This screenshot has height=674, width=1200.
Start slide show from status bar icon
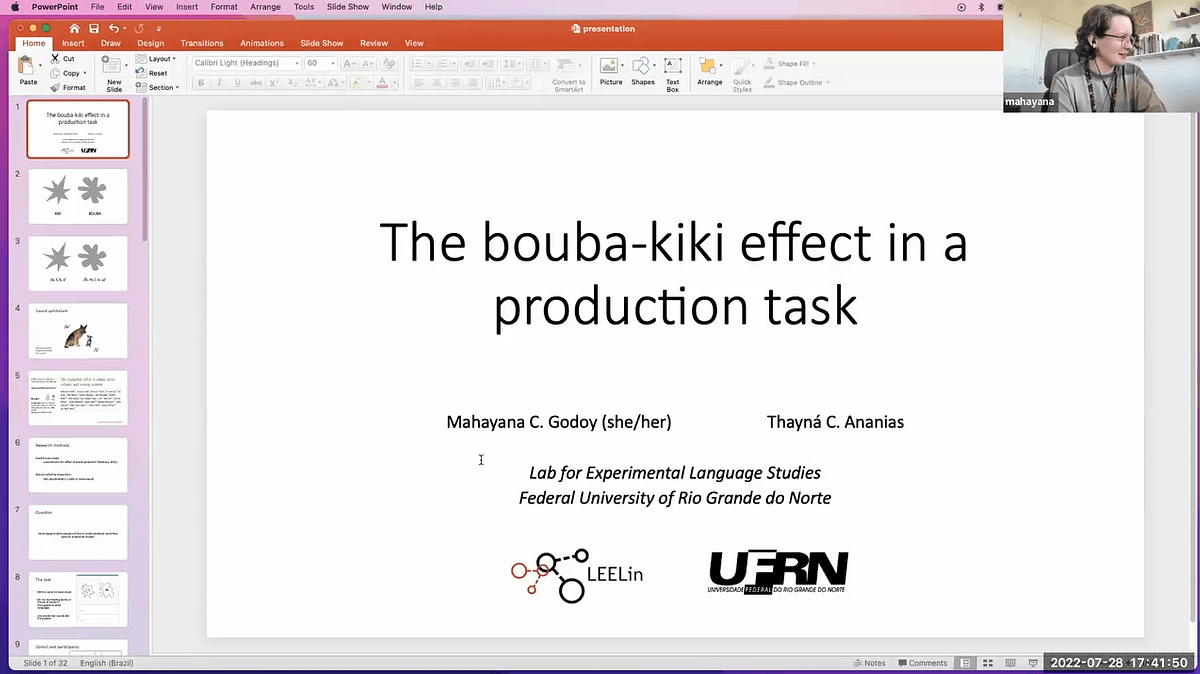(x=1034, y=663)
